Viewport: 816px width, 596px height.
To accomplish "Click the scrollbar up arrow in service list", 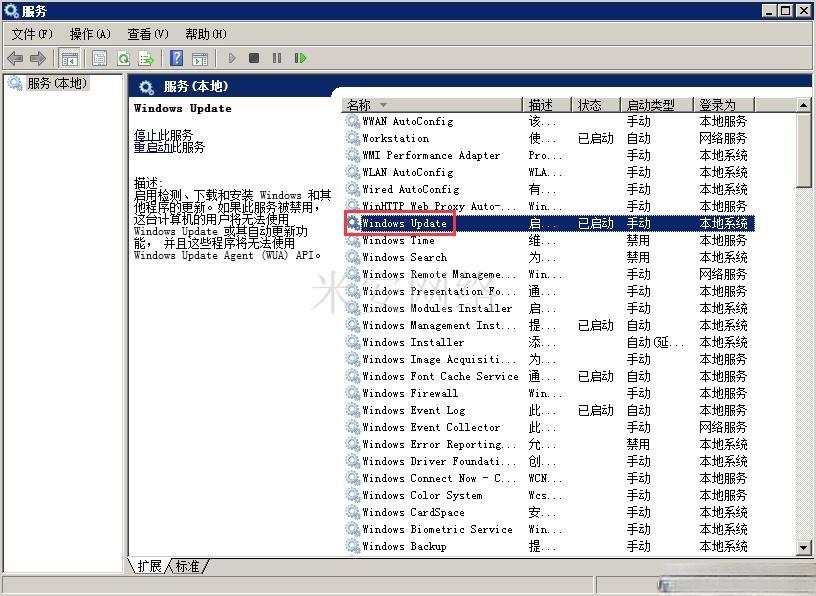I will pyautogui.click(x=804, y=105).
